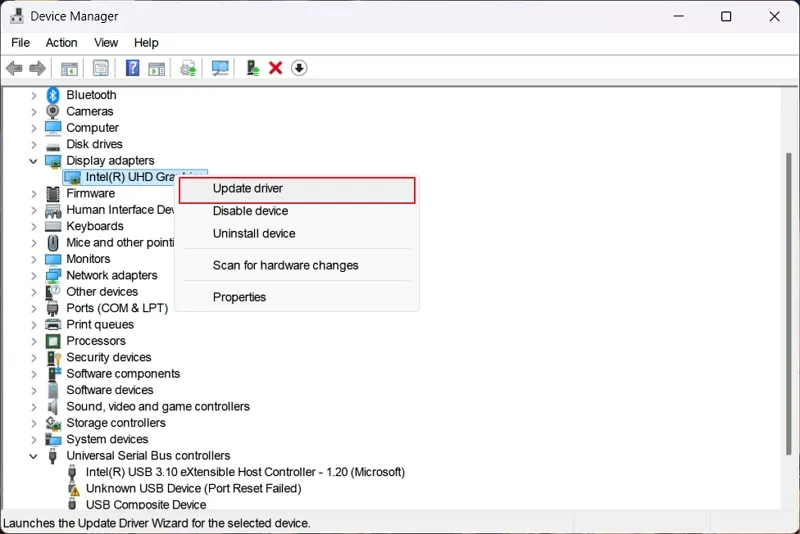
Task: Click the Processors icon
Action: coord(53,341)
